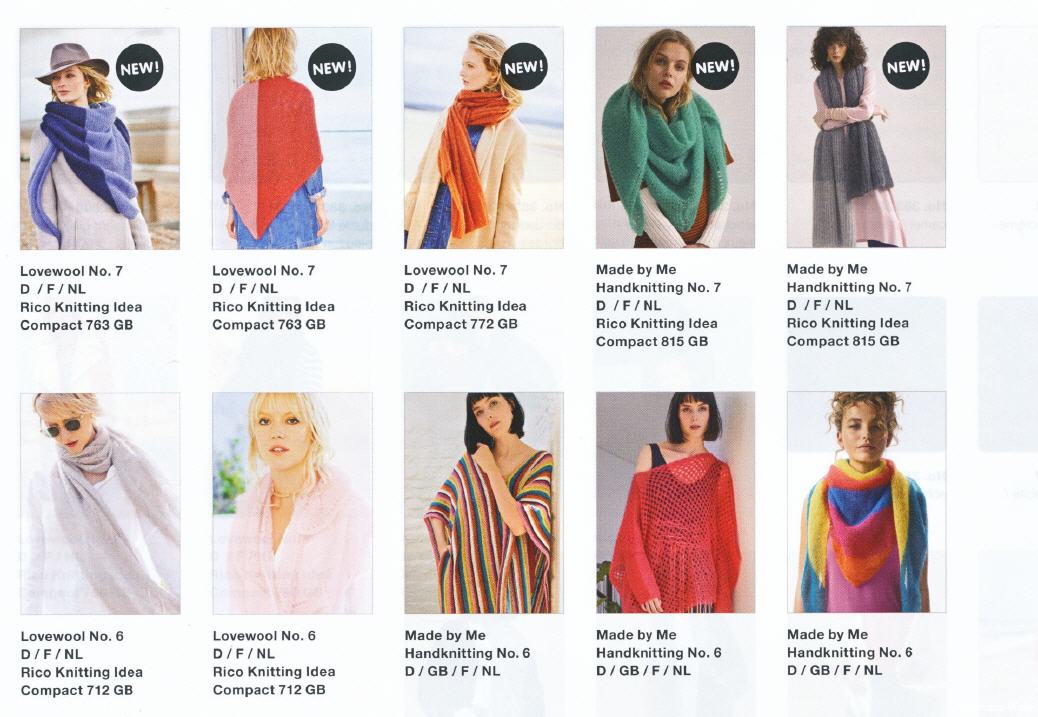Click Handknitting No. 6 caption under striped poncho

tap(467, 653)
